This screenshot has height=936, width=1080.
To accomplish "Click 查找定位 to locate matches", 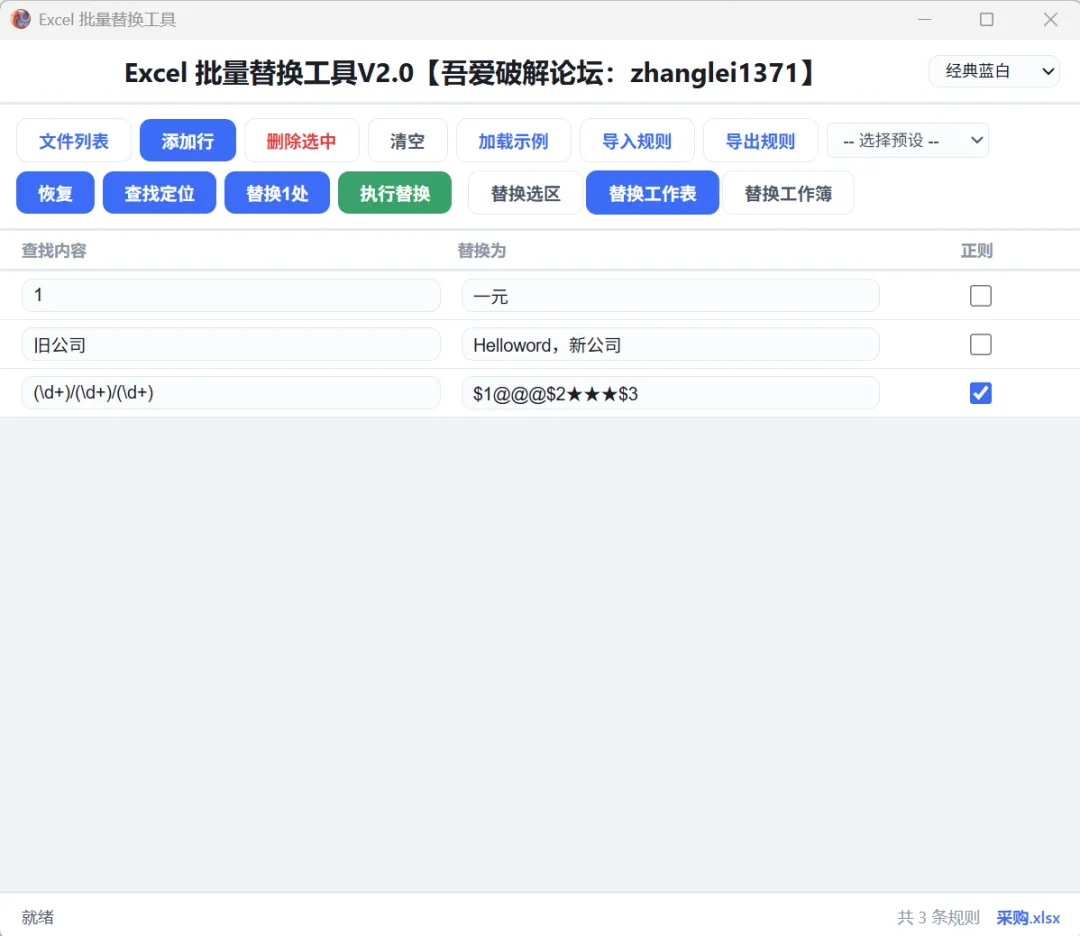I will point(159,193).
